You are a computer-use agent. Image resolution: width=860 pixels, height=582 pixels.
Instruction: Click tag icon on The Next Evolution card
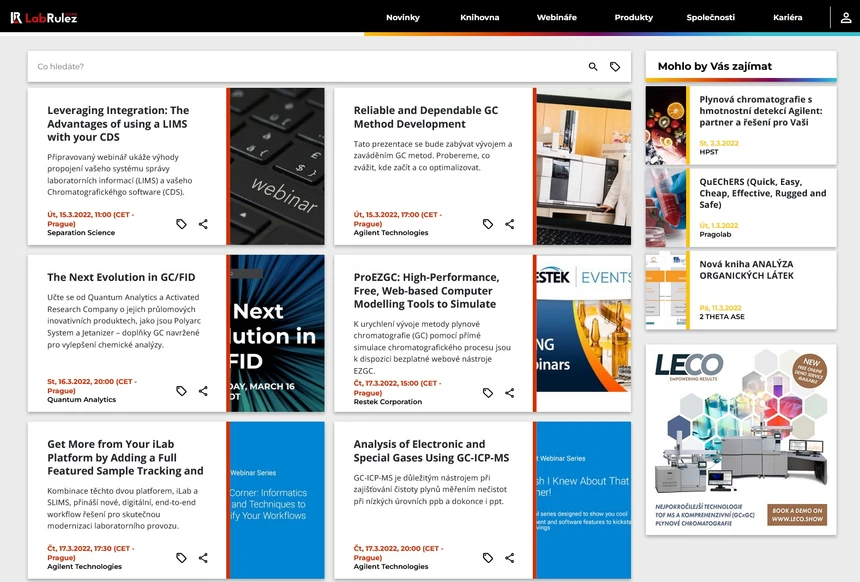pyautogui.click(x=181, y=392)
